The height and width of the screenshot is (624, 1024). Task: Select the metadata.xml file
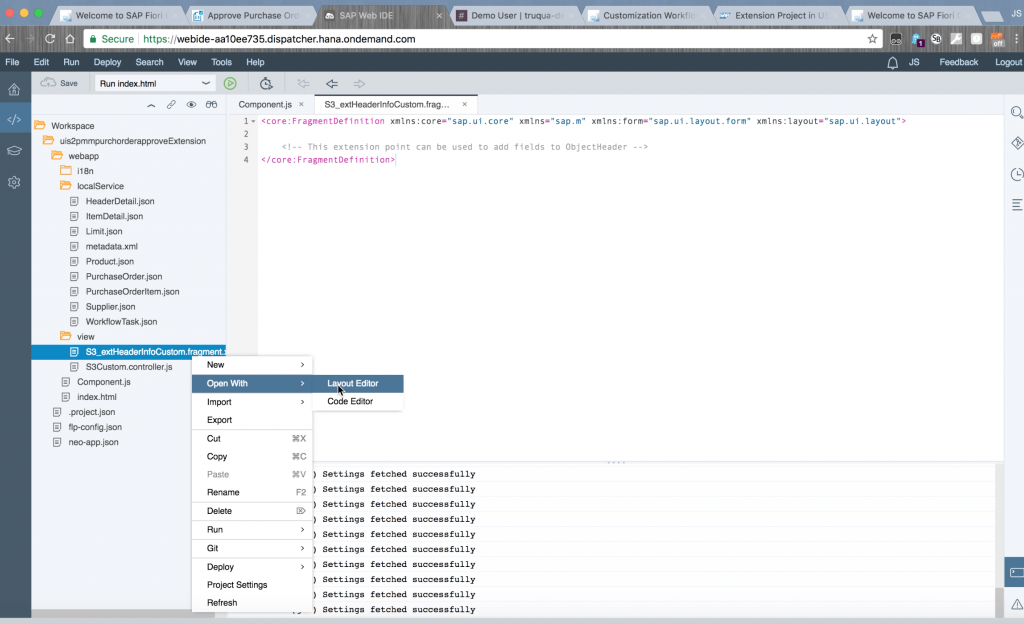coord(112,246)
